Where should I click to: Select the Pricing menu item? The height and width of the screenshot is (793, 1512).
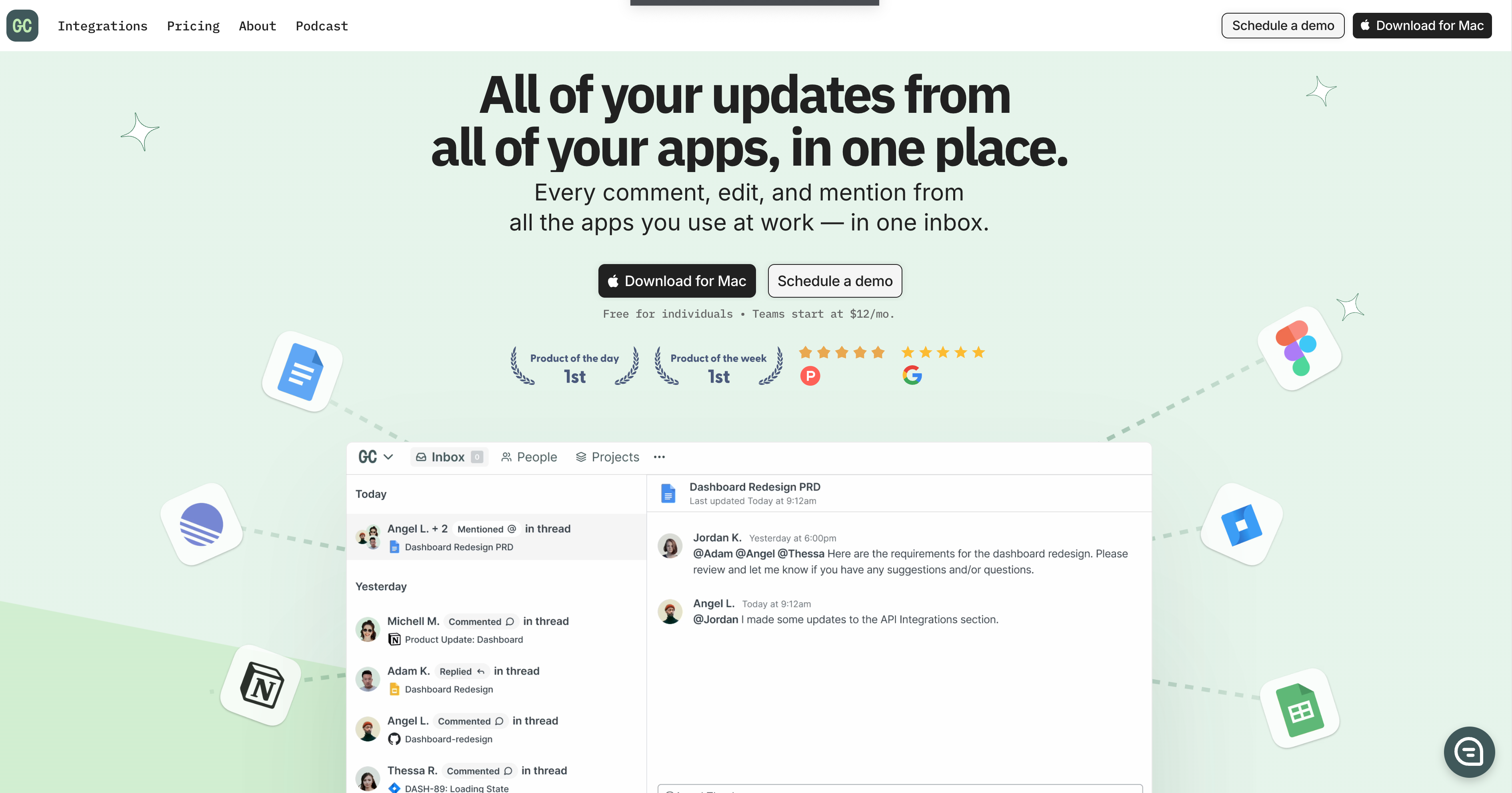[193, 25]
